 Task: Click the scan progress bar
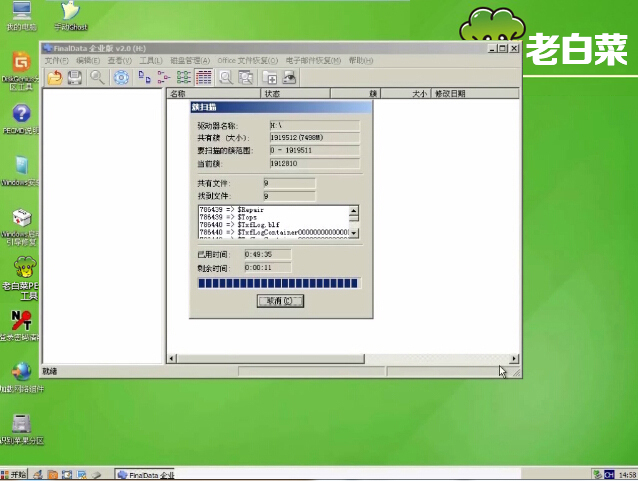click(x=279, y=283)
